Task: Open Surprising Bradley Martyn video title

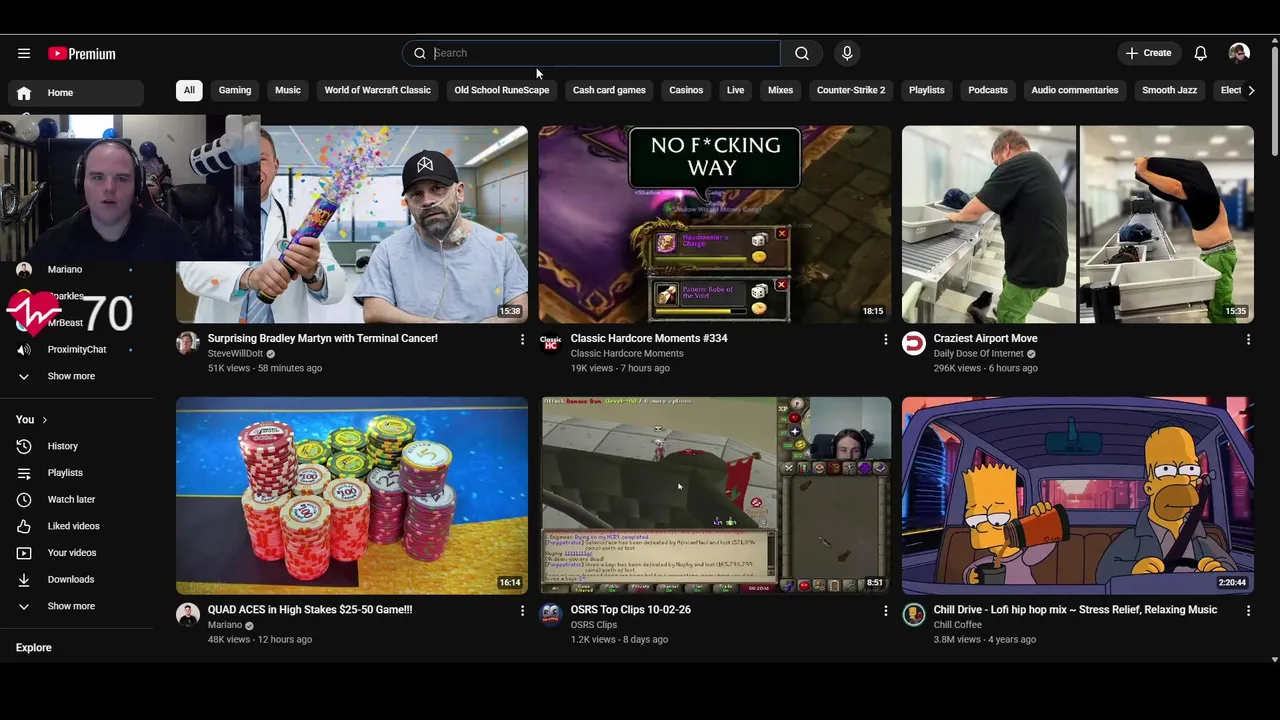Action: pyautogui.click(x=323, y=338)
